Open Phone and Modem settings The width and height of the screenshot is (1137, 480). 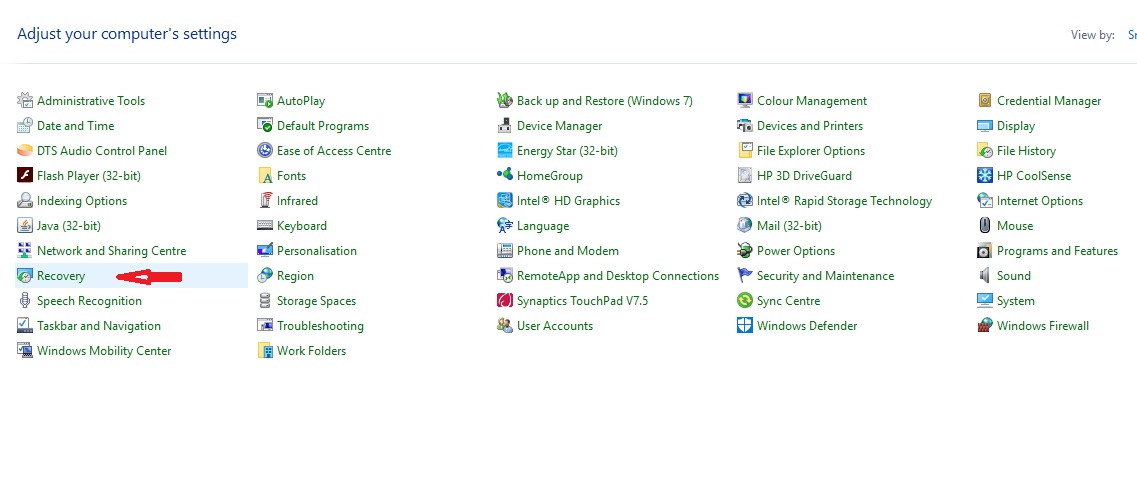coord(568,251)
